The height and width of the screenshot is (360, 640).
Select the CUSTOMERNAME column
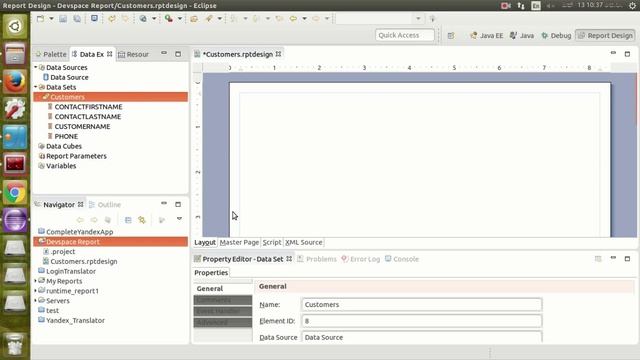pyautogui.click(x=79, y=127)
